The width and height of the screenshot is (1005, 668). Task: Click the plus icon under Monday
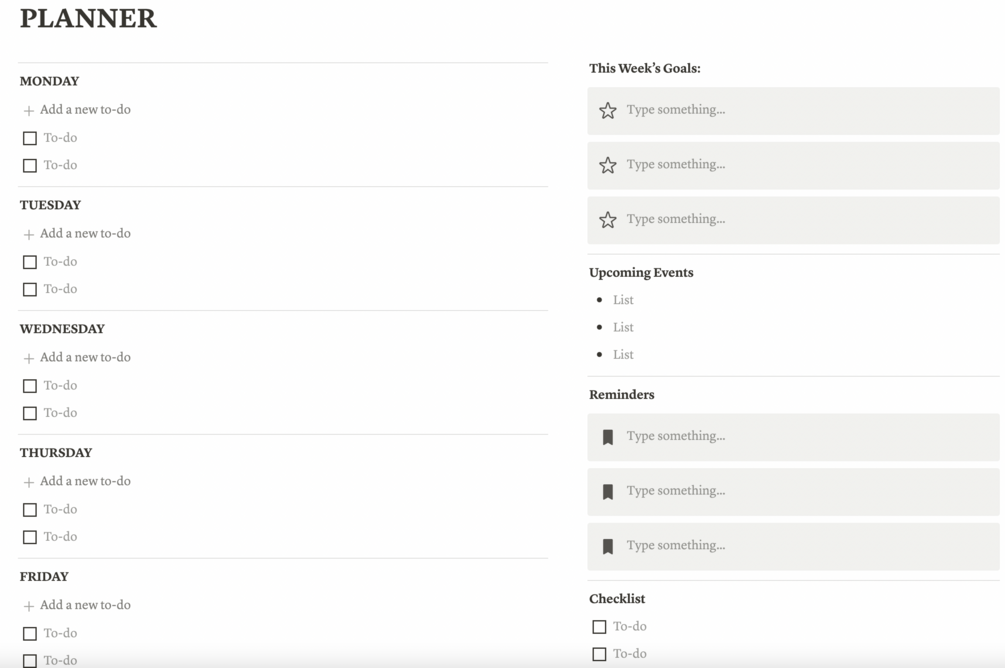point(29,111)
